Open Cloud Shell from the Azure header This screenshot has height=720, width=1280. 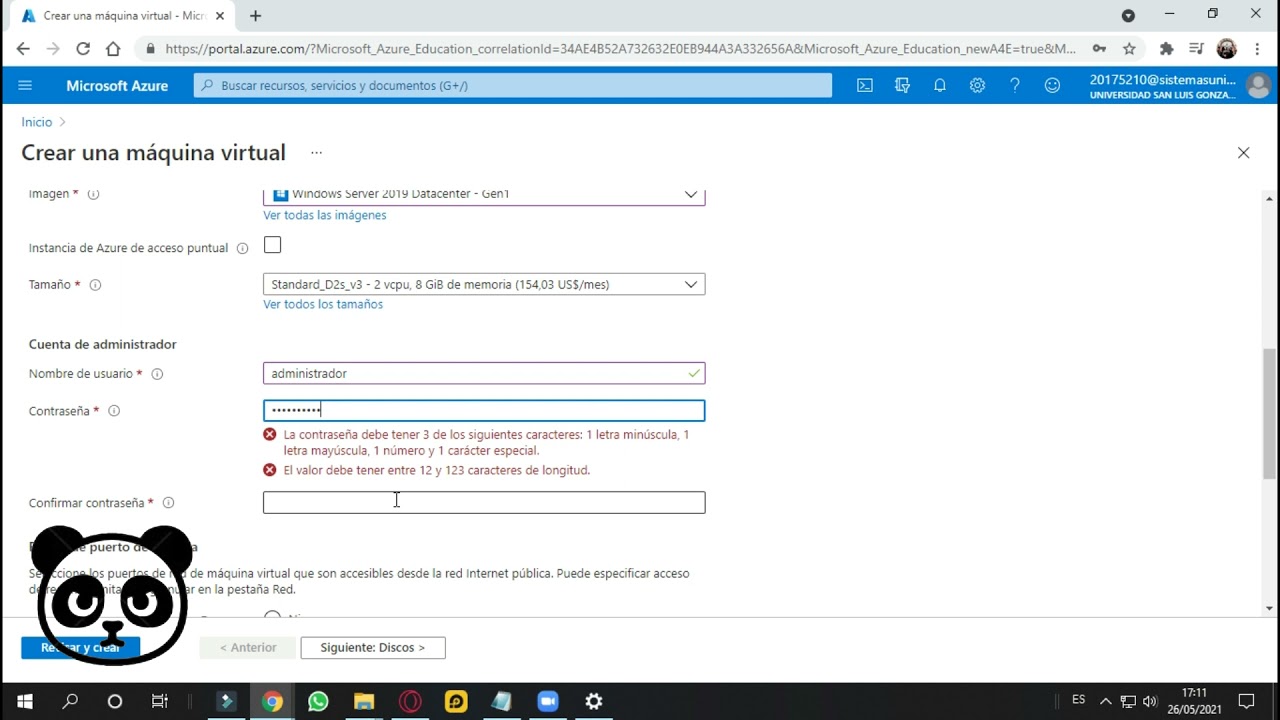(x=865, y=85)
